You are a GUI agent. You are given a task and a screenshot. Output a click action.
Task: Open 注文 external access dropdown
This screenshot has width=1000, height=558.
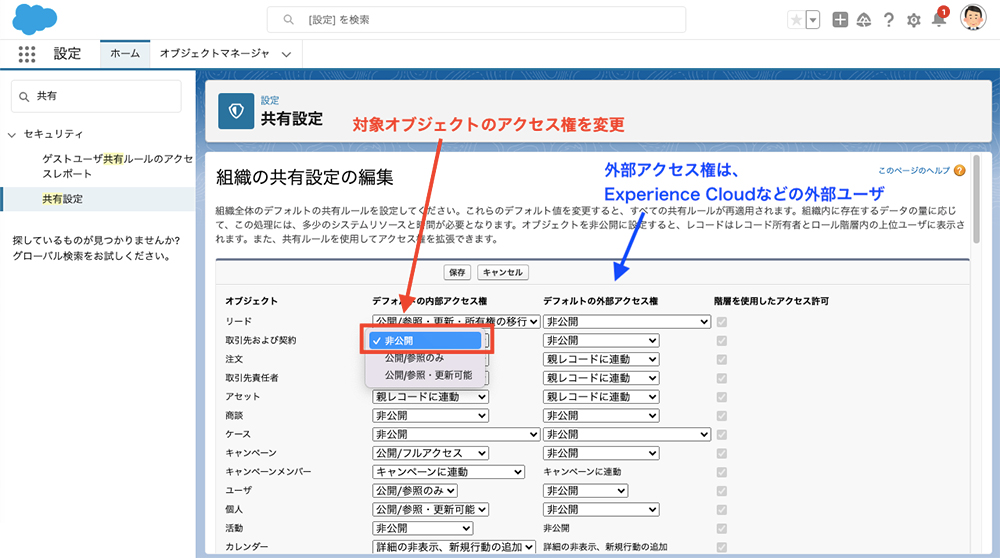pos(601,359)
